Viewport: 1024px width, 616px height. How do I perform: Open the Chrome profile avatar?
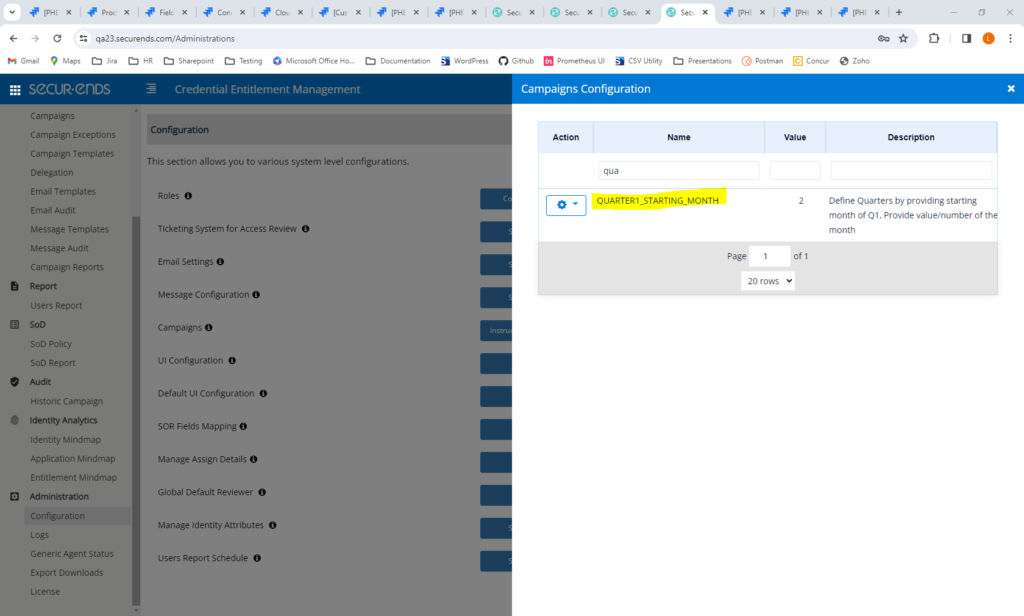coord(988,39)
